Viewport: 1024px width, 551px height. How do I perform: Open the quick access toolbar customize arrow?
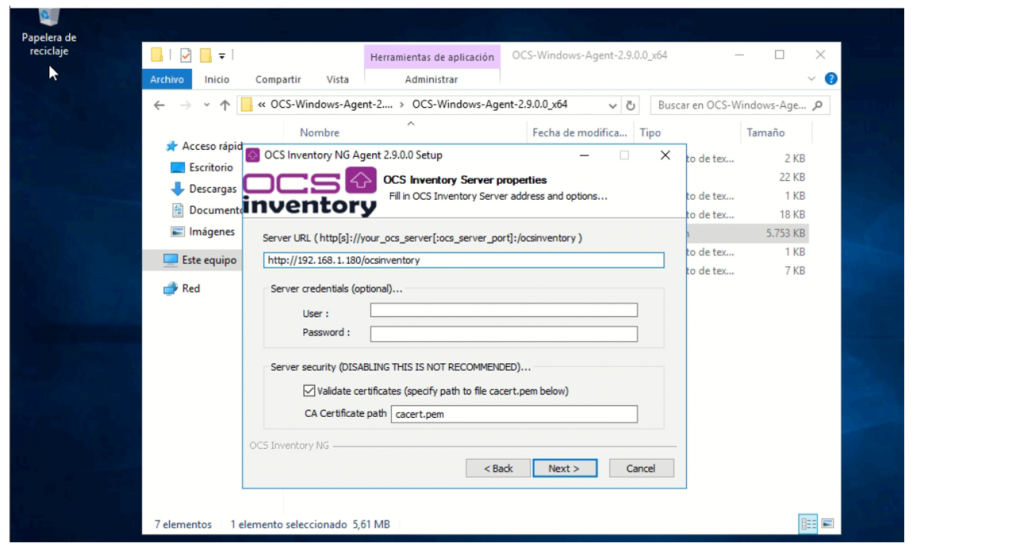point(222,56)
